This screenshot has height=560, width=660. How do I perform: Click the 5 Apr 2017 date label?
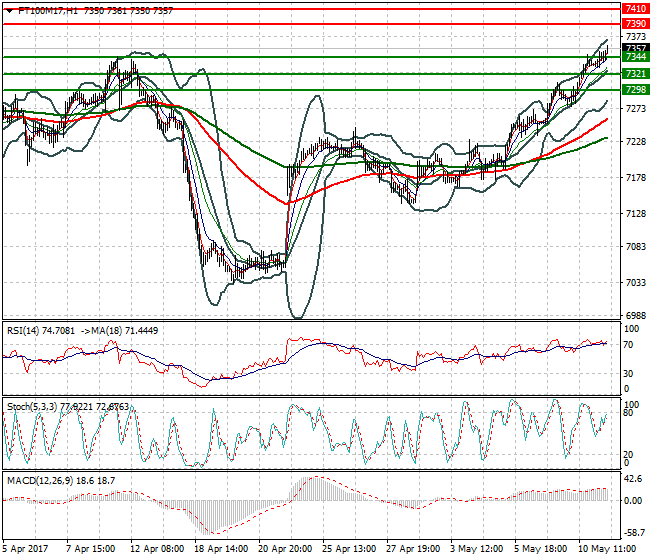tap(25, 549)
